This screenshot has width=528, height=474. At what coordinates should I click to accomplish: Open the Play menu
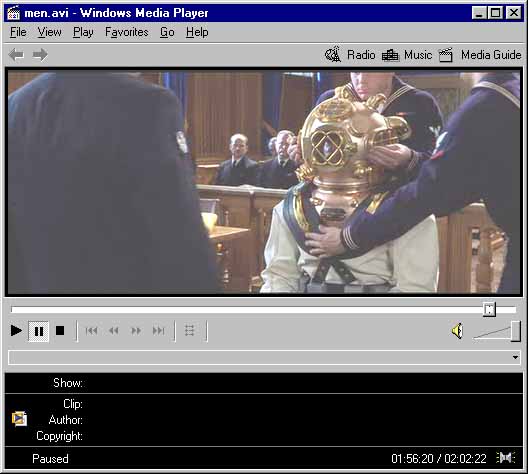coord(83,32)
